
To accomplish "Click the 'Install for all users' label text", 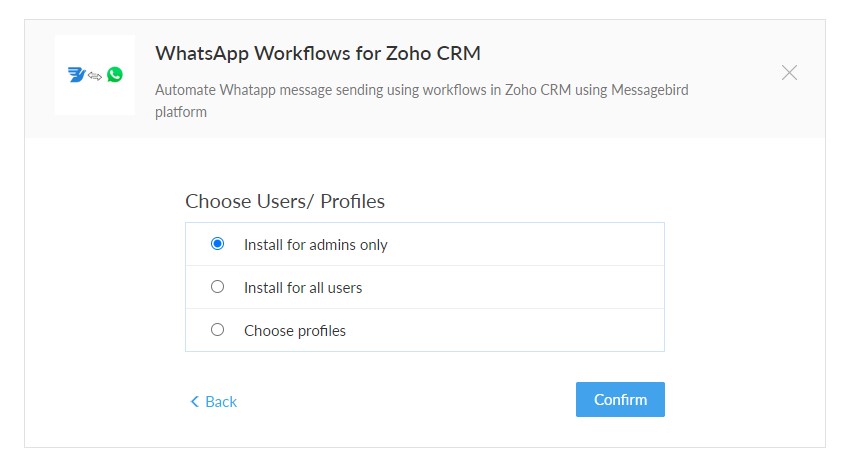I will click(x=303, y=288).
